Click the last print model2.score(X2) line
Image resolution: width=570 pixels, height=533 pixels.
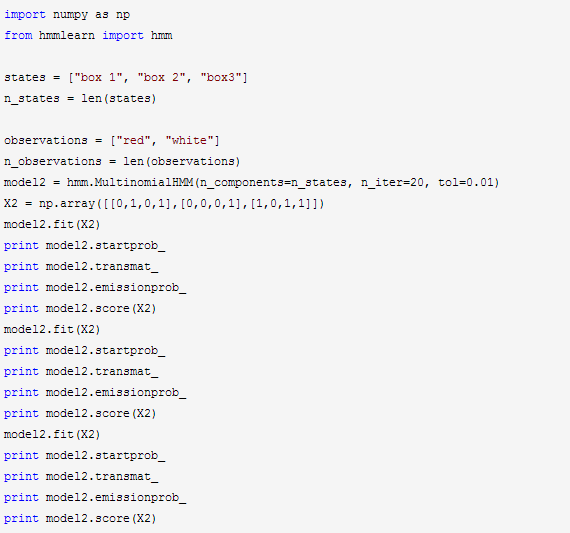[x=80, y=518]
